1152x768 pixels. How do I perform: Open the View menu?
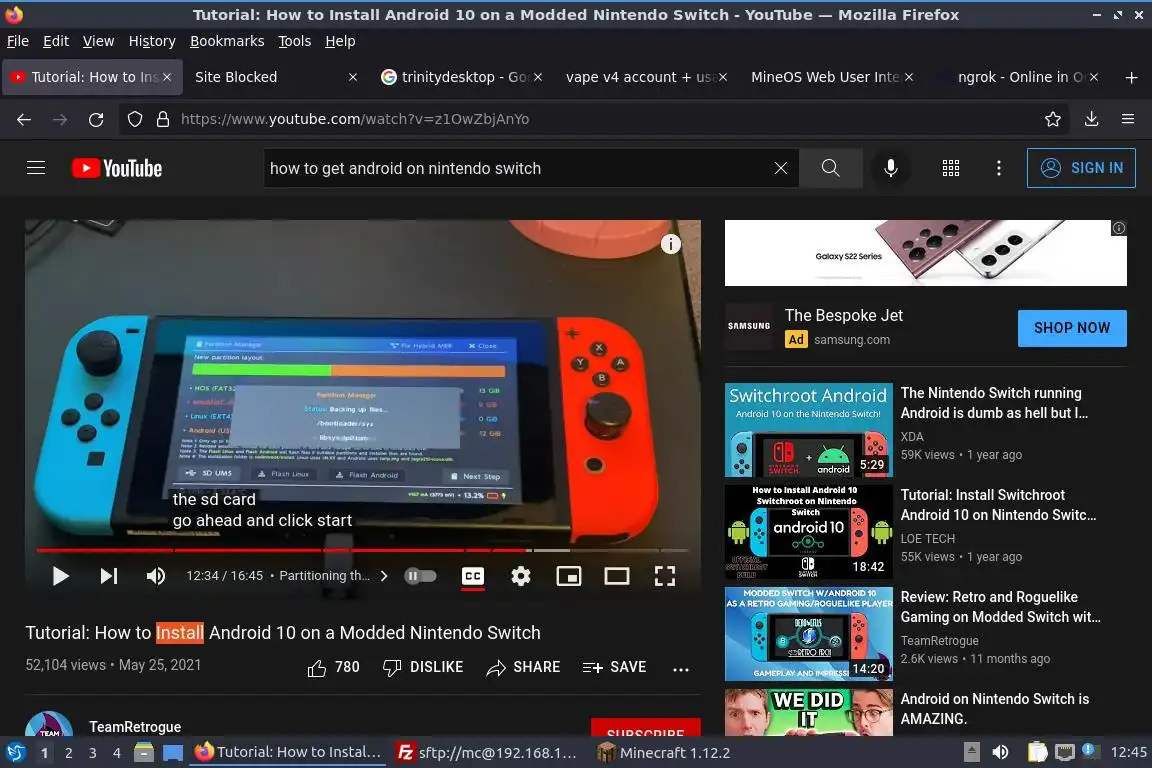98,41
